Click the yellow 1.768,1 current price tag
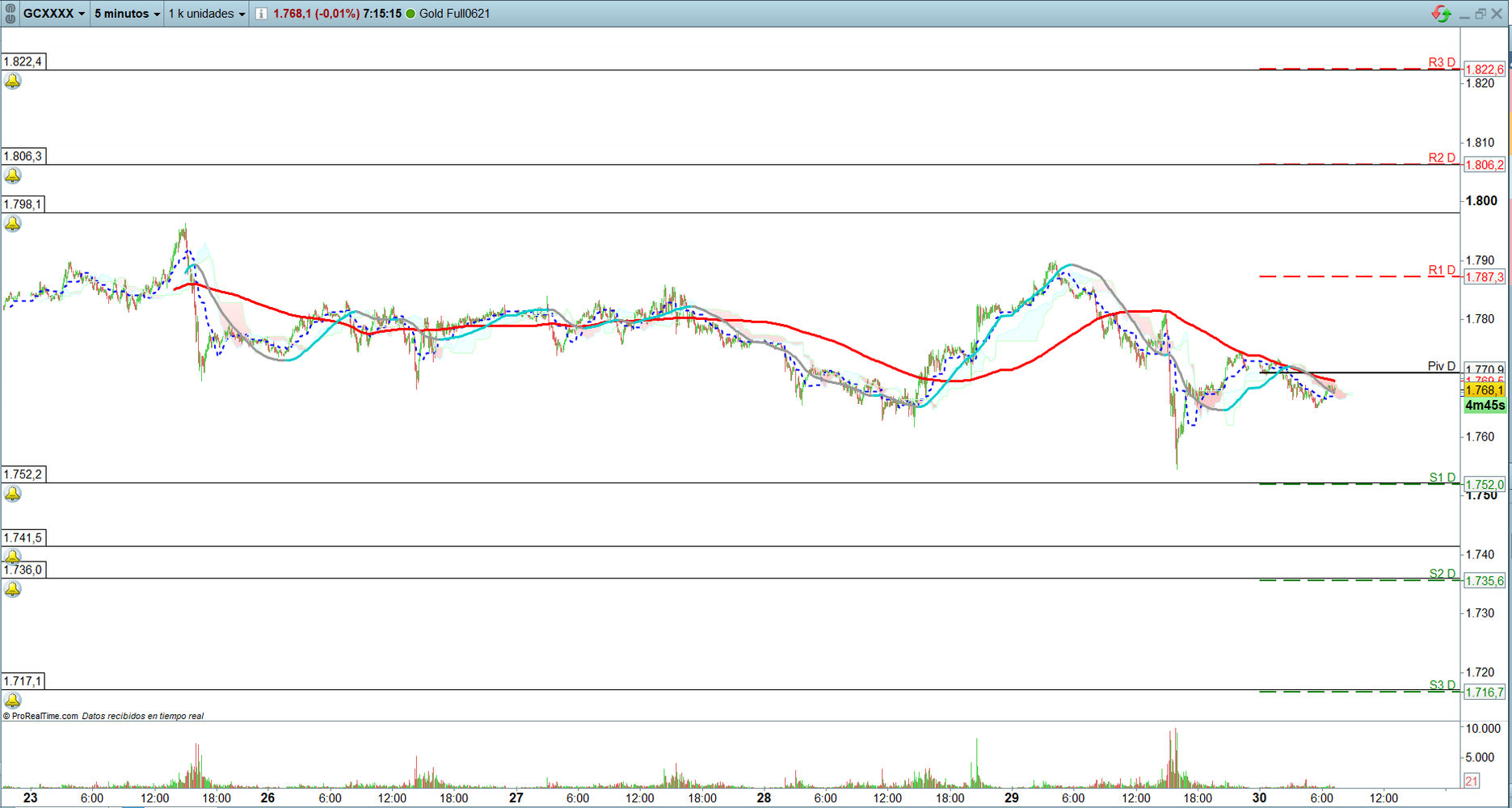The height and width of the screenshot is (808, 1512). [x=1485, y=391]
